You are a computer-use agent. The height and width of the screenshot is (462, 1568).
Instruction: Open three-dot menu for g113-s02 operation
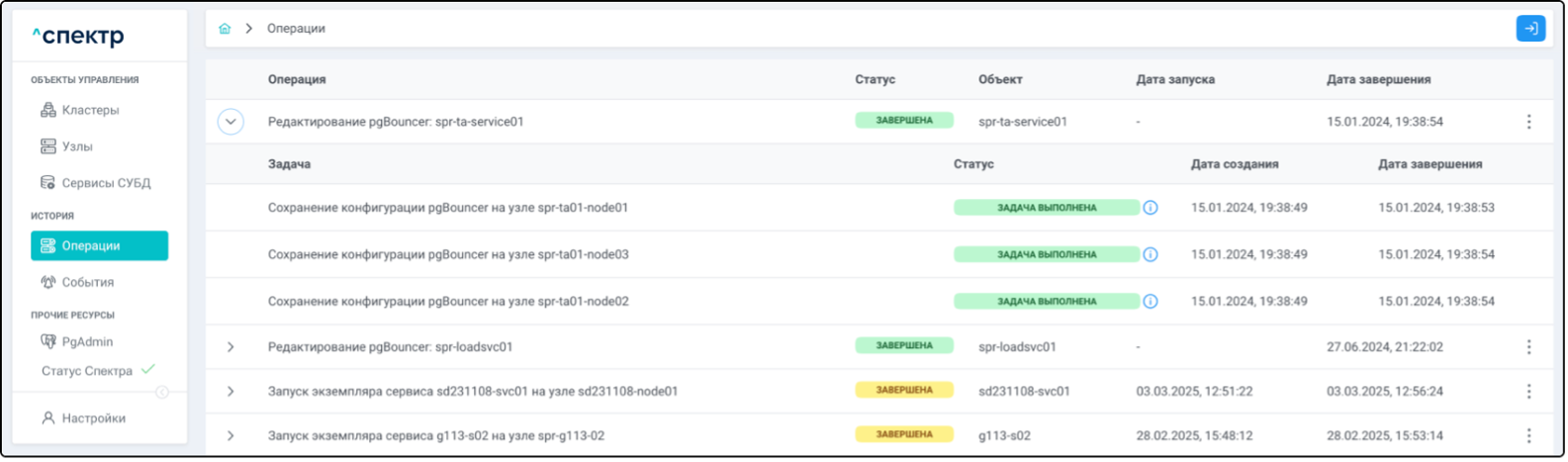pos(1528,435)
